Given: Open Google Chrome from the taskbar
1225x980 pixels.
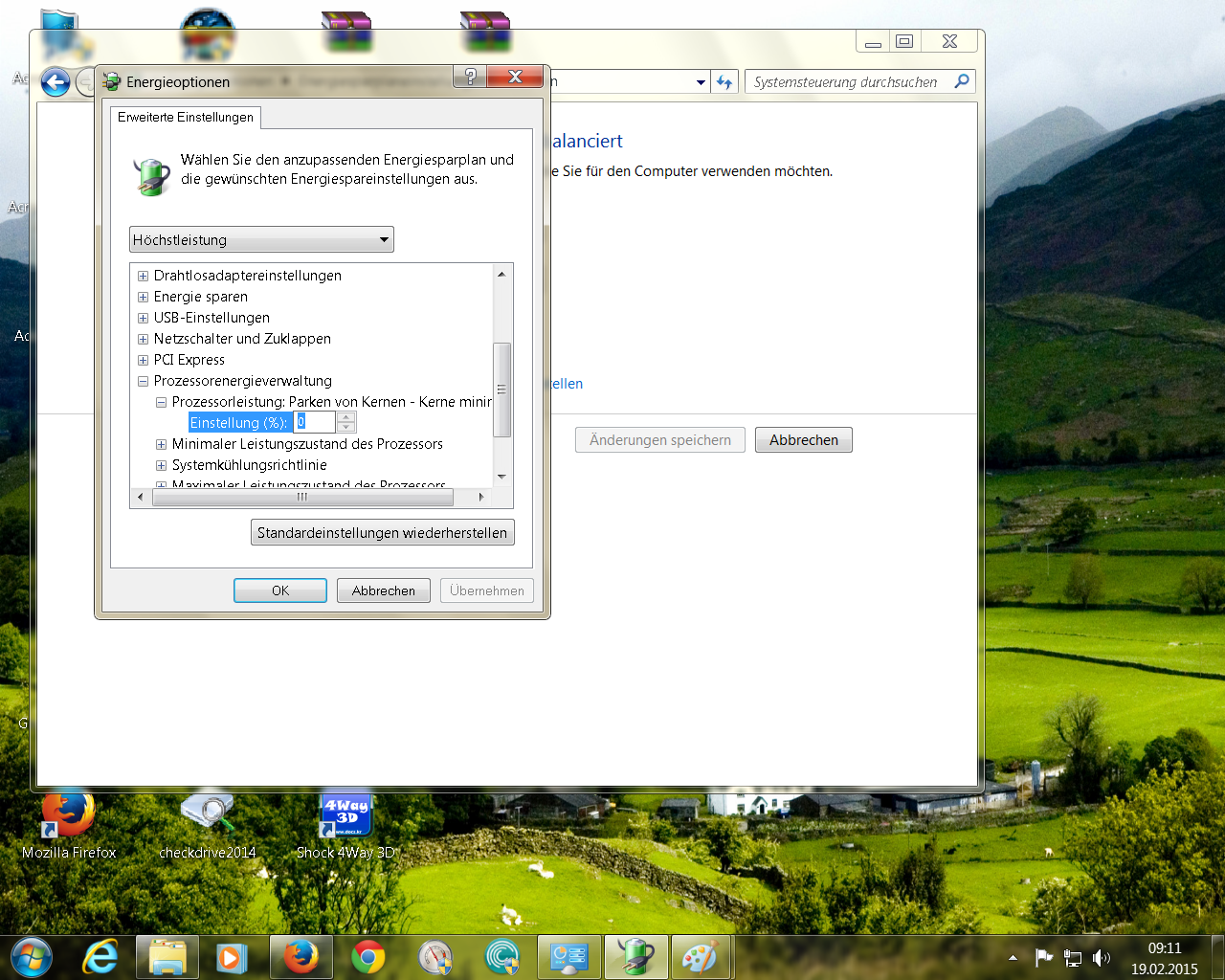Looking at the screenshot, I should pos(368,957).
